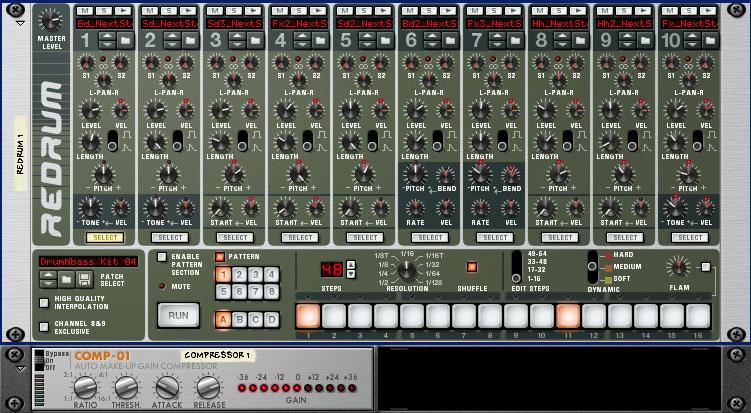Mute drum channel 5 with M button
Image resolution: width=751 pixels, height=413 pixels.
tap(345, 11)
